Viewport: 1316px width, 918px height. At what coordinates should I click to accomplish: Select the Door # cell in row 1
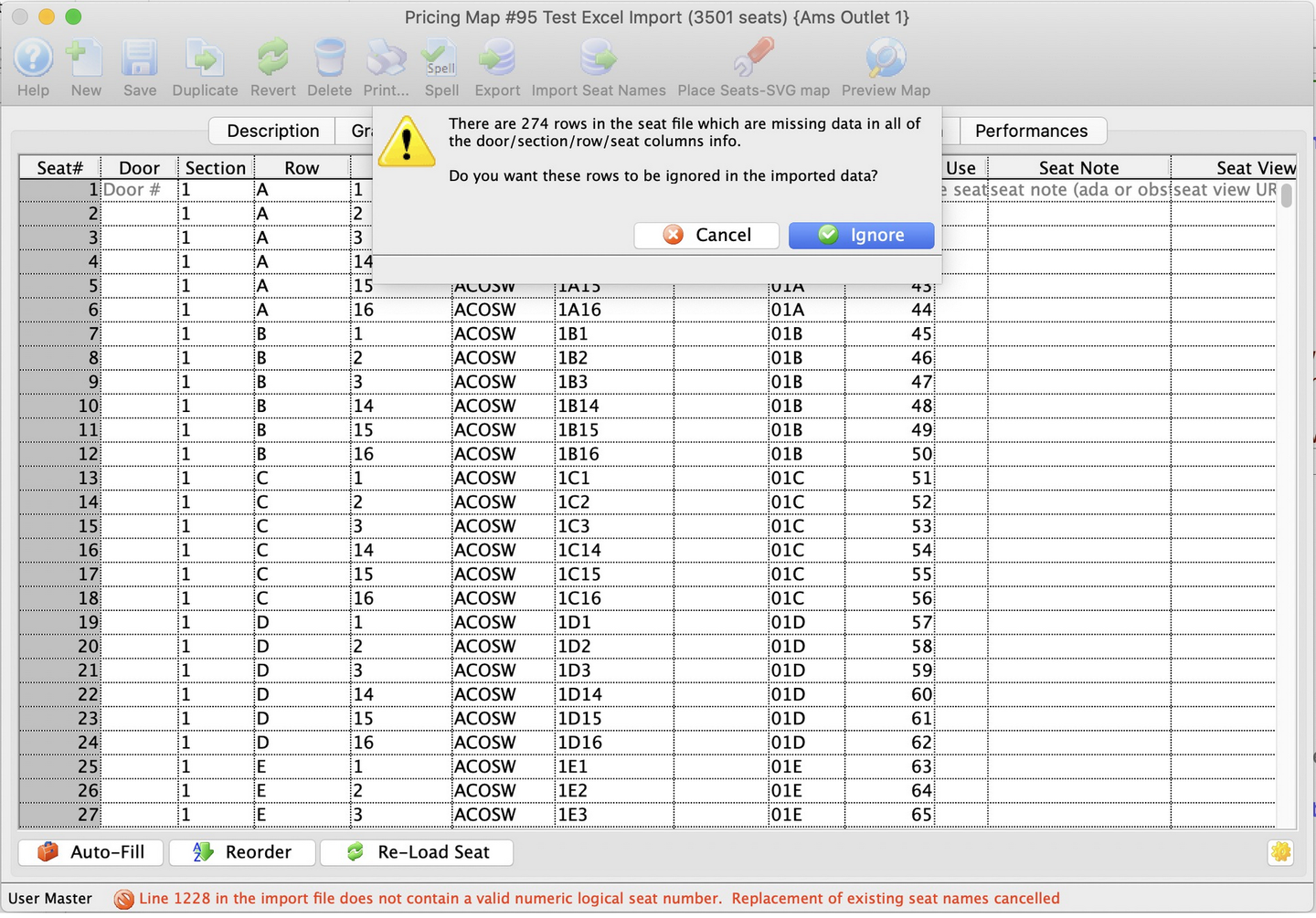click(139, 189)
